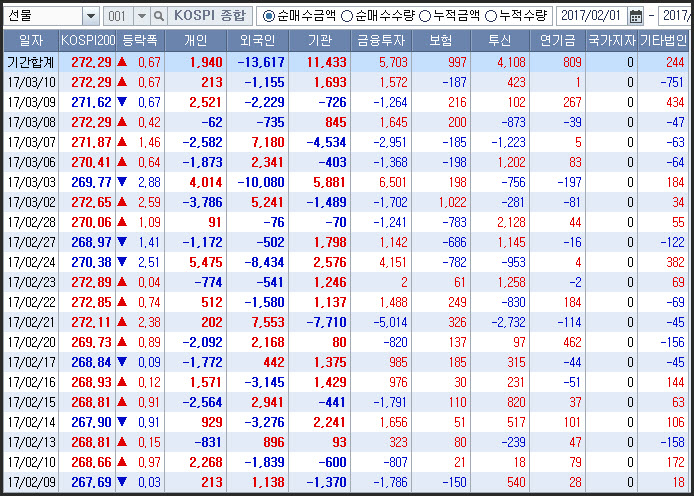Click the 보험 column header

pos(441,41)
